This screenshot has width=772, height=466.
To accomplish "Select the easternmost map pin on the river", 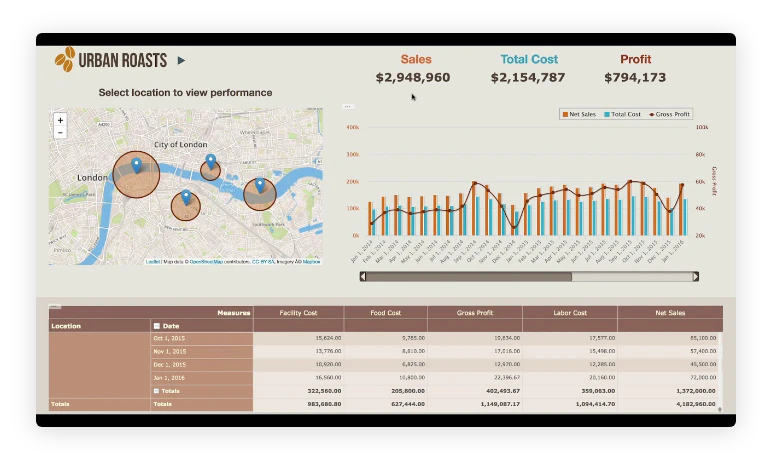I will click(260, 186).
